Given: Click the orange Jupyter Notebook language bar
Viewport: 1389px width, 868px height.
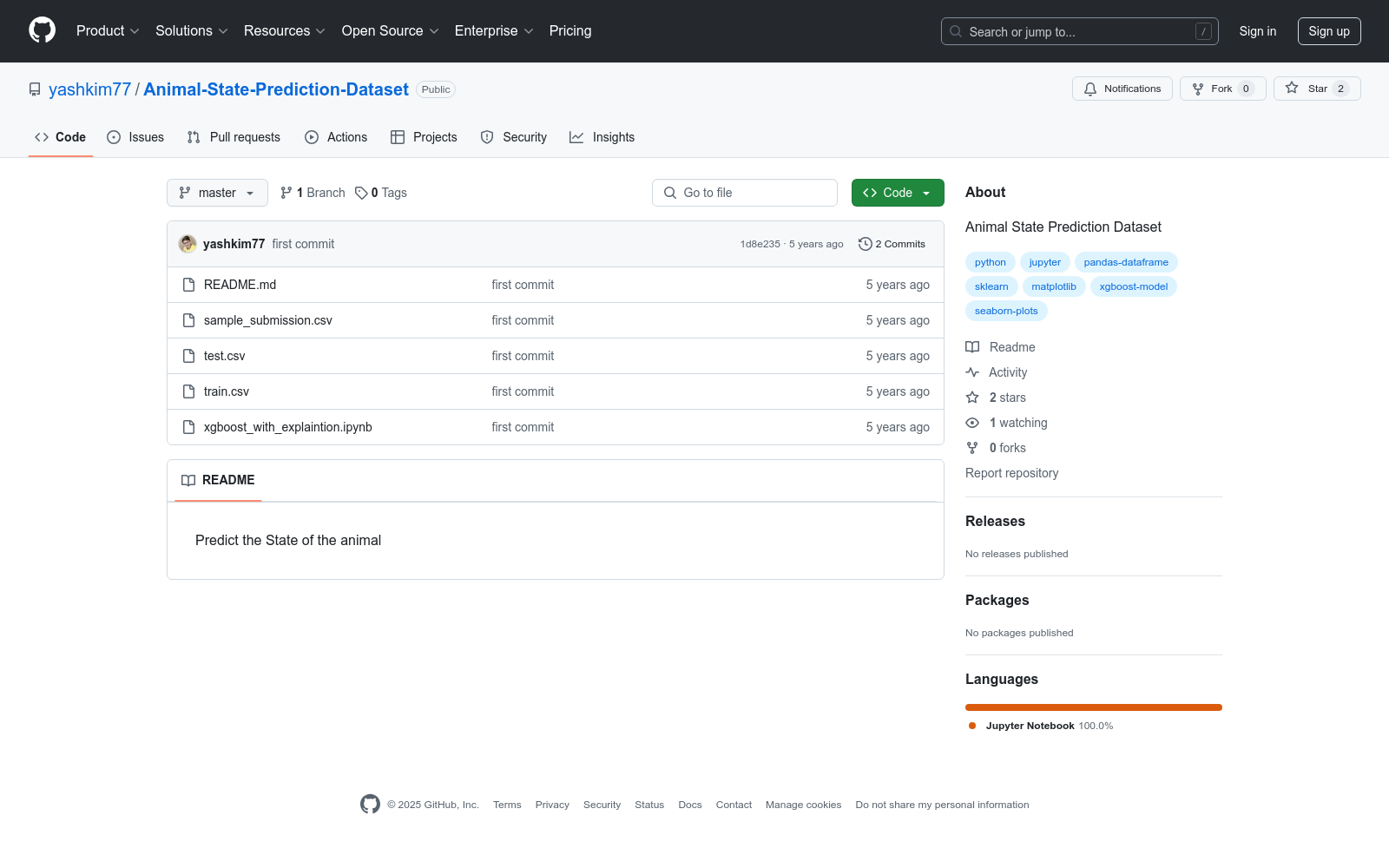Looking at the screenshot, I should click(1094, 707).
